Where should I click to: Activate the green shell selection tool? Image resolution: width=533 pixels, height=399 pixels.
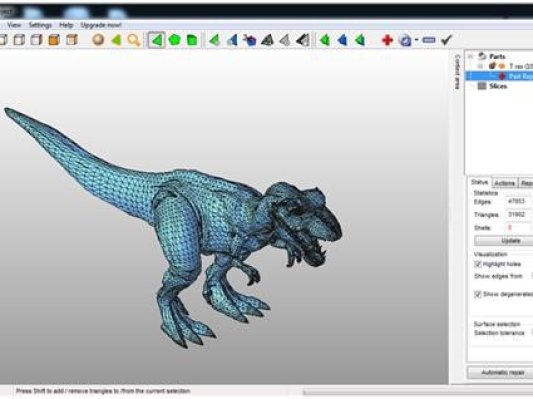coord(192,40)
